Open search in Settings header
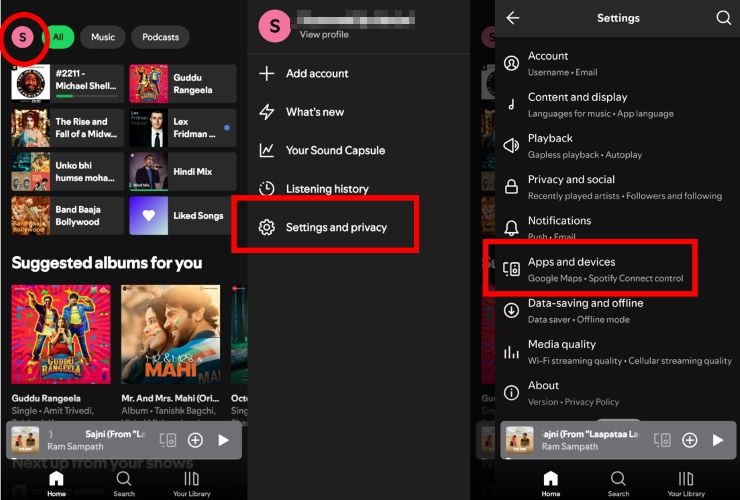The image size is (740, 500). pyautogui.click(x=723, y=18)
